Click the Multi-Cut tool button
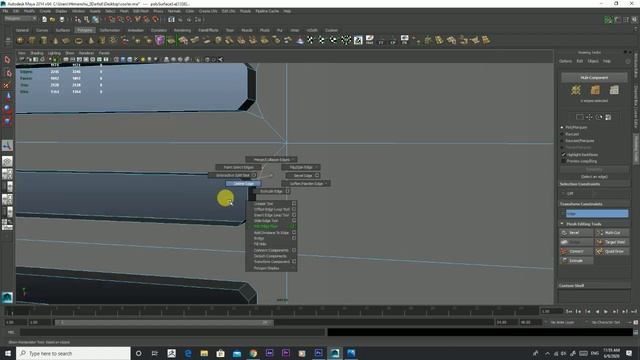The image size is (640, 360). point(612,233)
